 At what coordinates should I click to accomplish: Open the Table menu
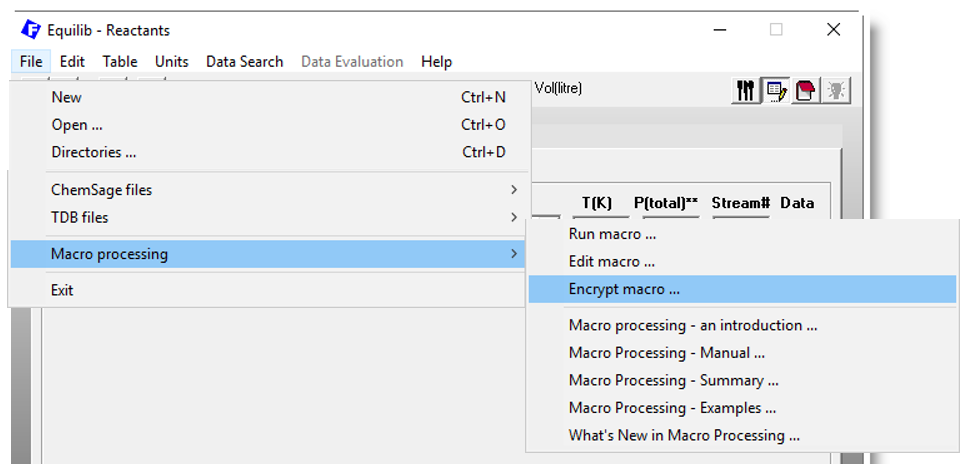click(120, 62)
